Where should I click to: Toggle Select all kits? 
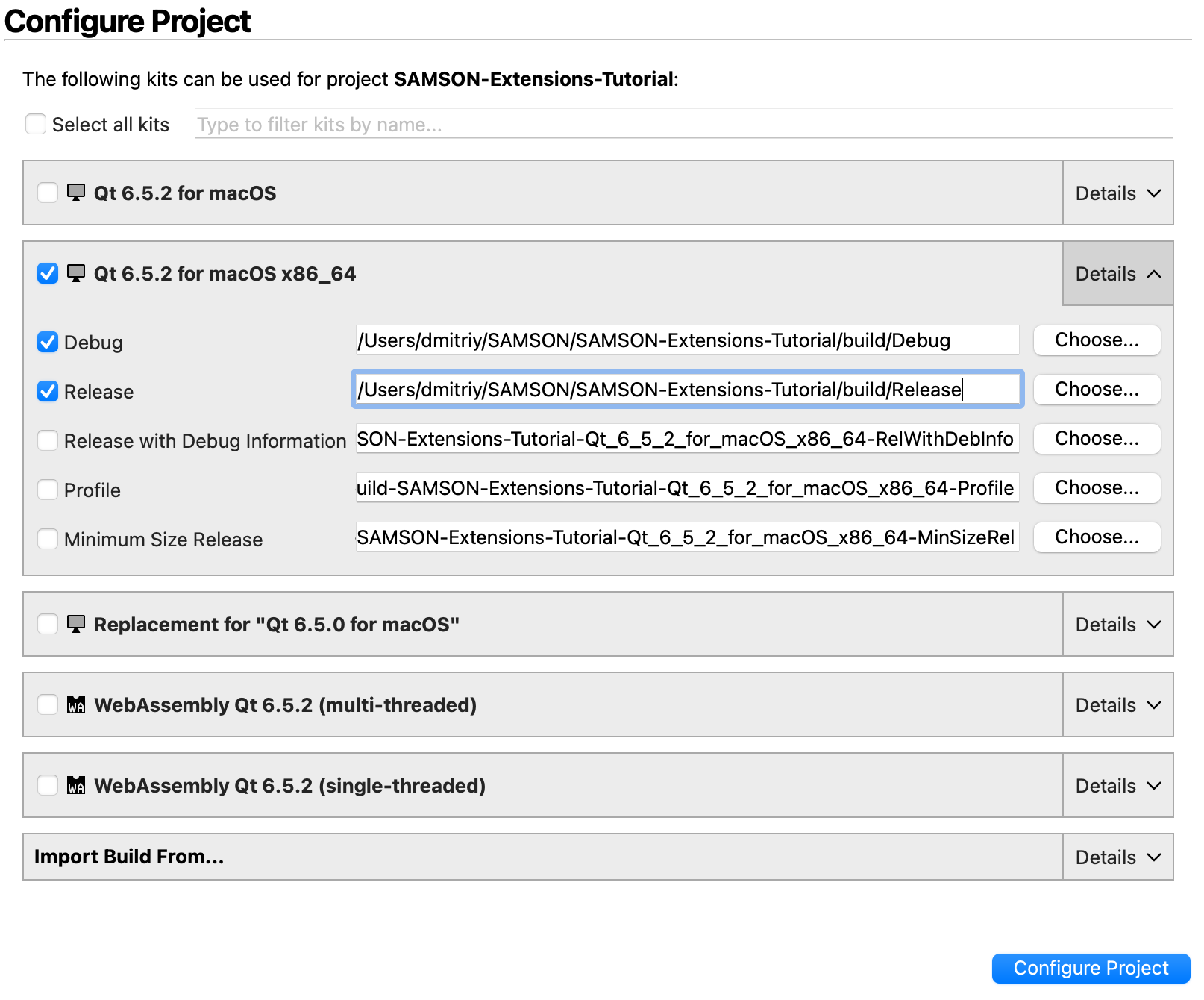pyautogui.click(x=36, y=124)
